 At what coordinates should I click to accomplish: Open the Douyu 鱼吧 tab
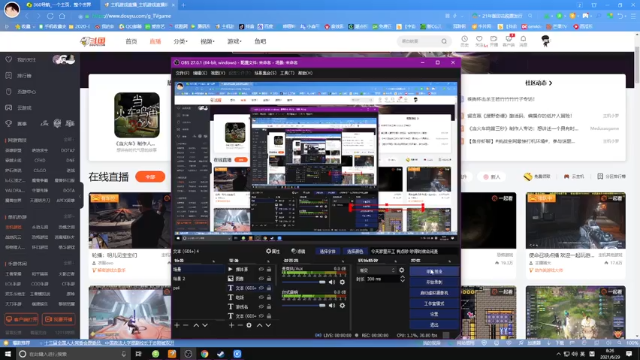[x=260, y=41]
